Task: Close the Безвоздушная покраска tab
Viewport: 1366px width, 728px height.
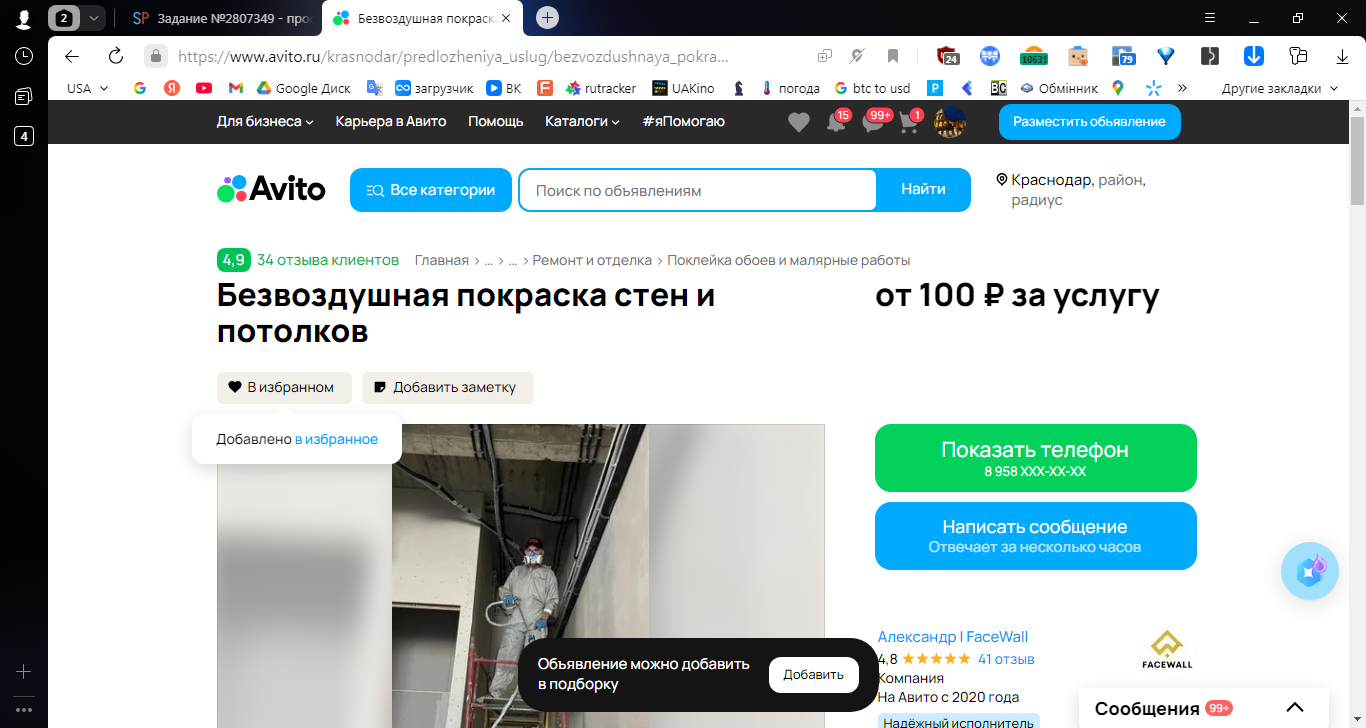Action: [506, 18]
